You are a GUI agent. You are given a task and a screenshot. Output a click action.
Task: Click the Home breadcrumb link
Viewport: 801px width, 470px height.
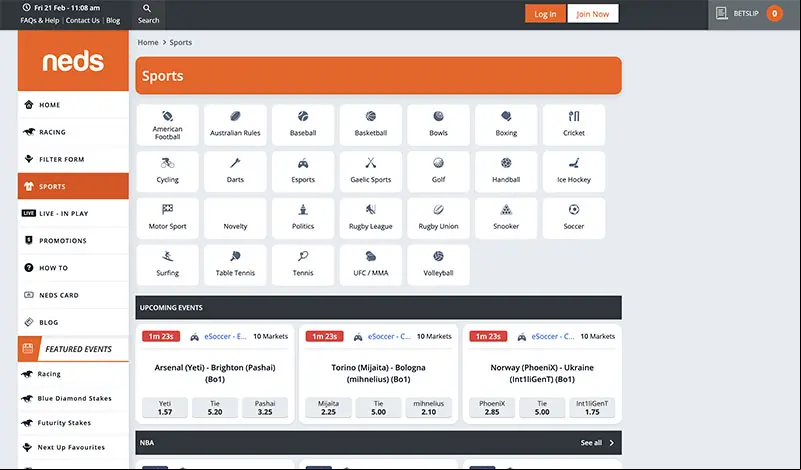pos(148,42)
